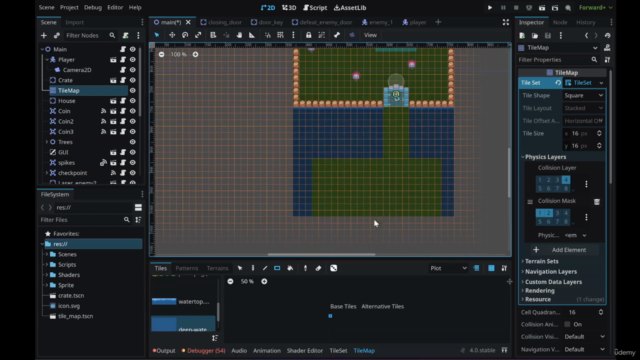
Task: Hide the Trees node
Action: point(133,142)
